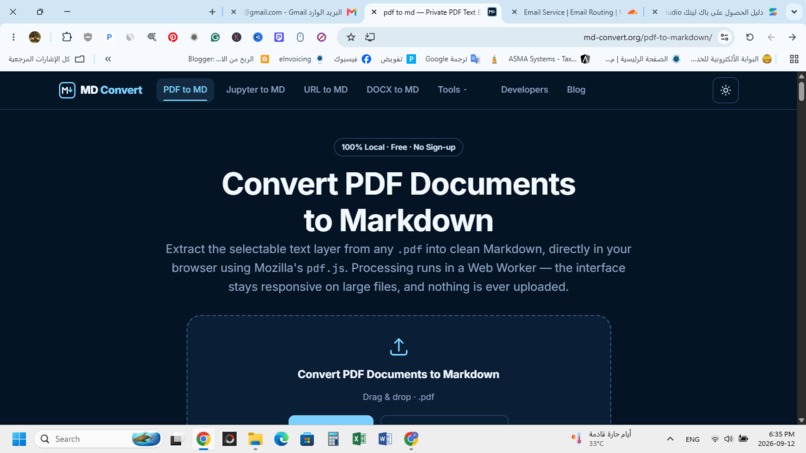Click the page vertical scrollbar thumb

801,91
